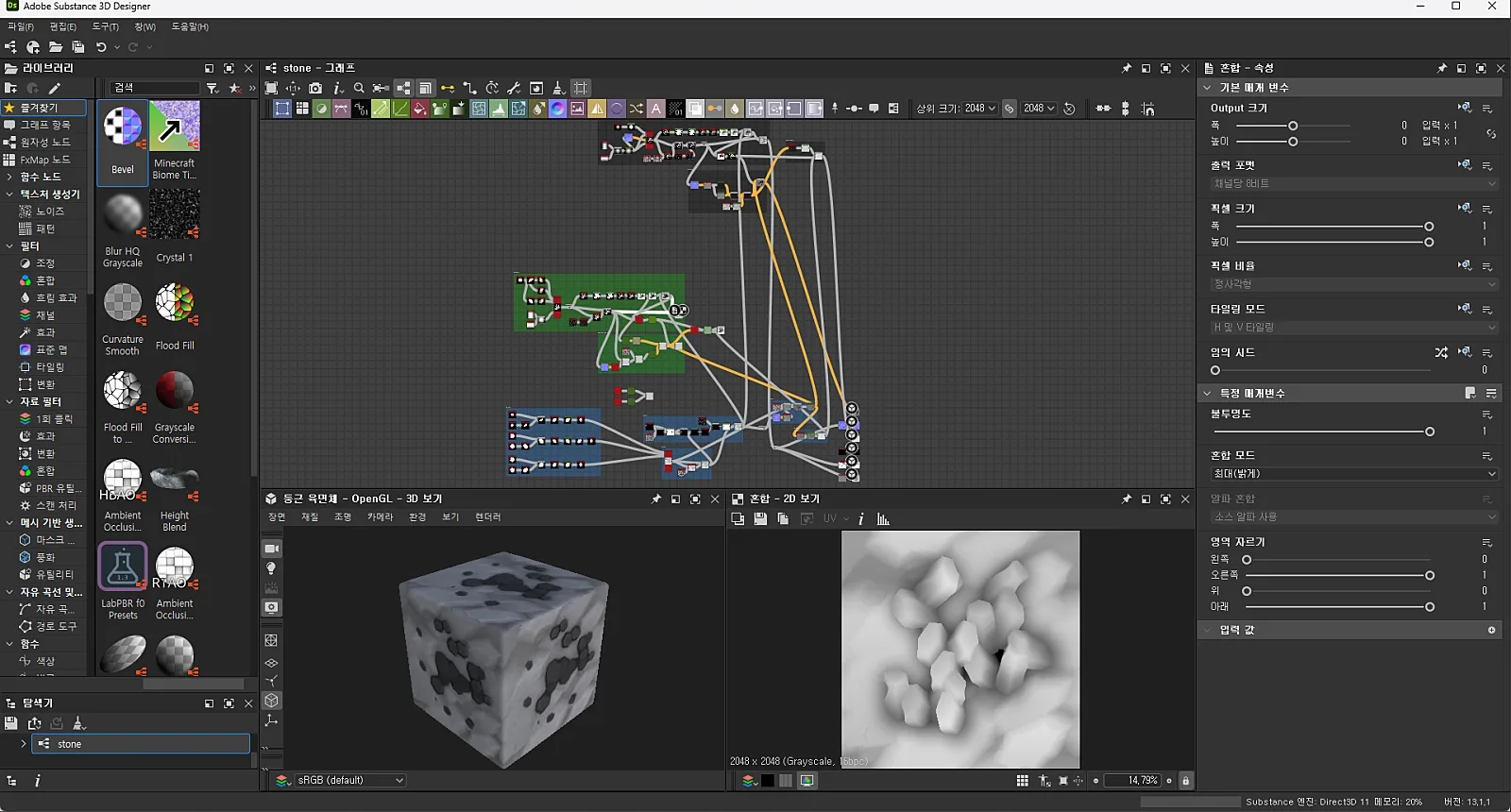Toggle the lock icon beside 2D zoom field
1511x812 pixels.
pyautogui.click(x=1186, y=781)
